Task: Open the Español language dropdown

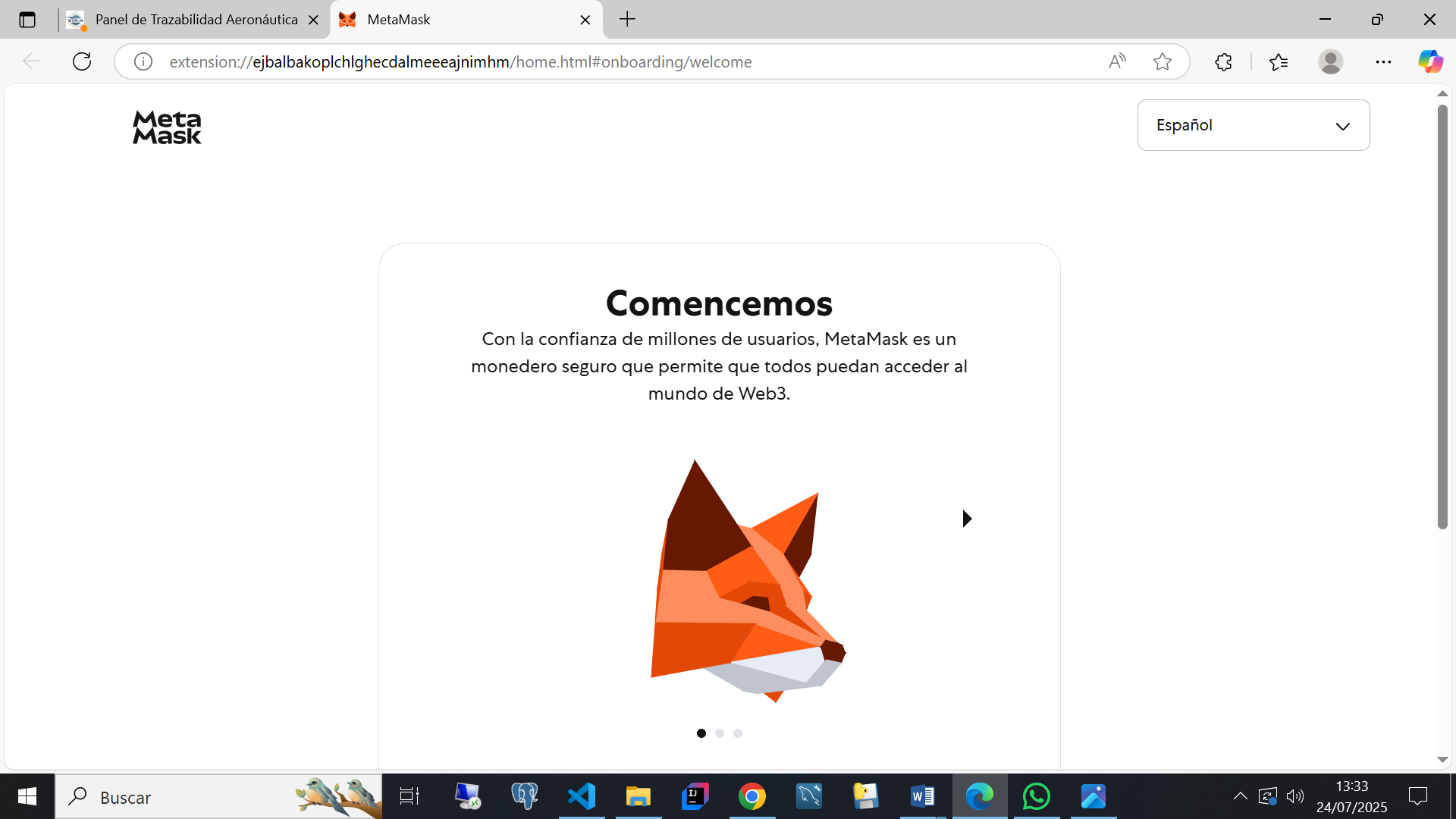Action: coord(1252,125)
